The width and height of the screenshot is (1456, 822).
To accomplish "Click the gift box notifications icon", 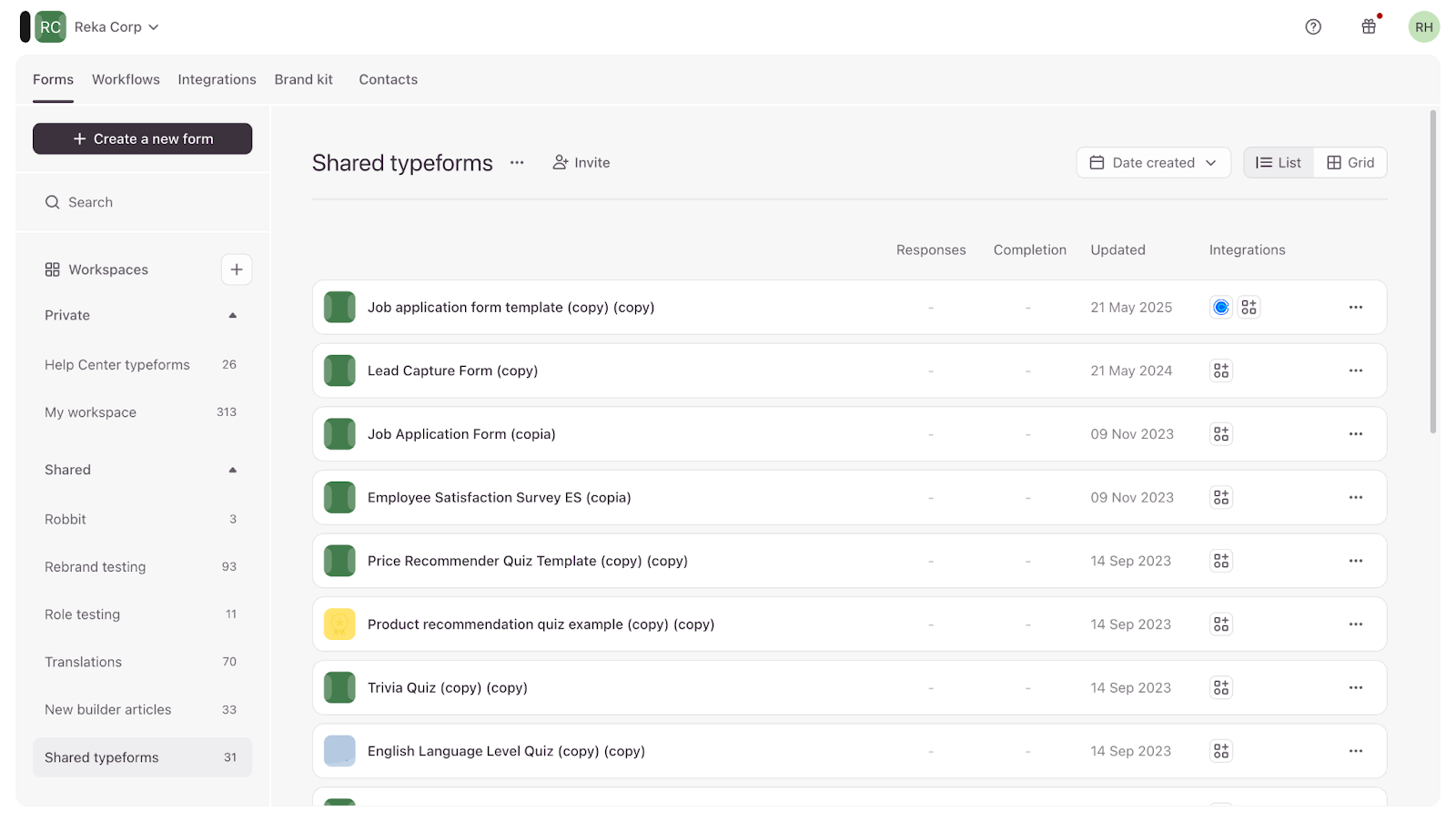I will (x=1368, y=27).
